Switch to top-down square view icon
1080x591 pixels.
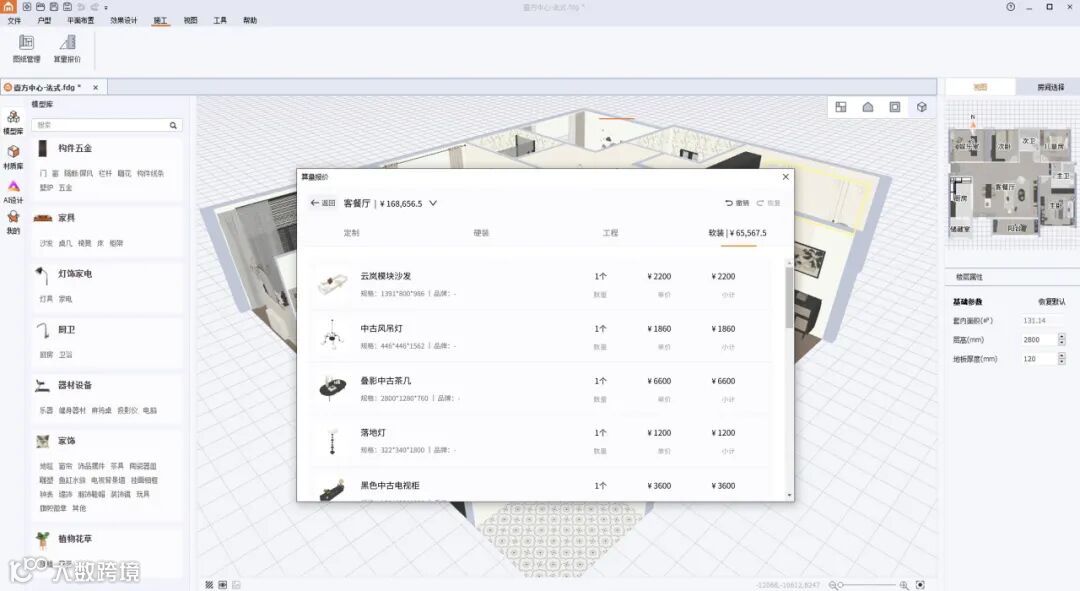coord(895,107)
